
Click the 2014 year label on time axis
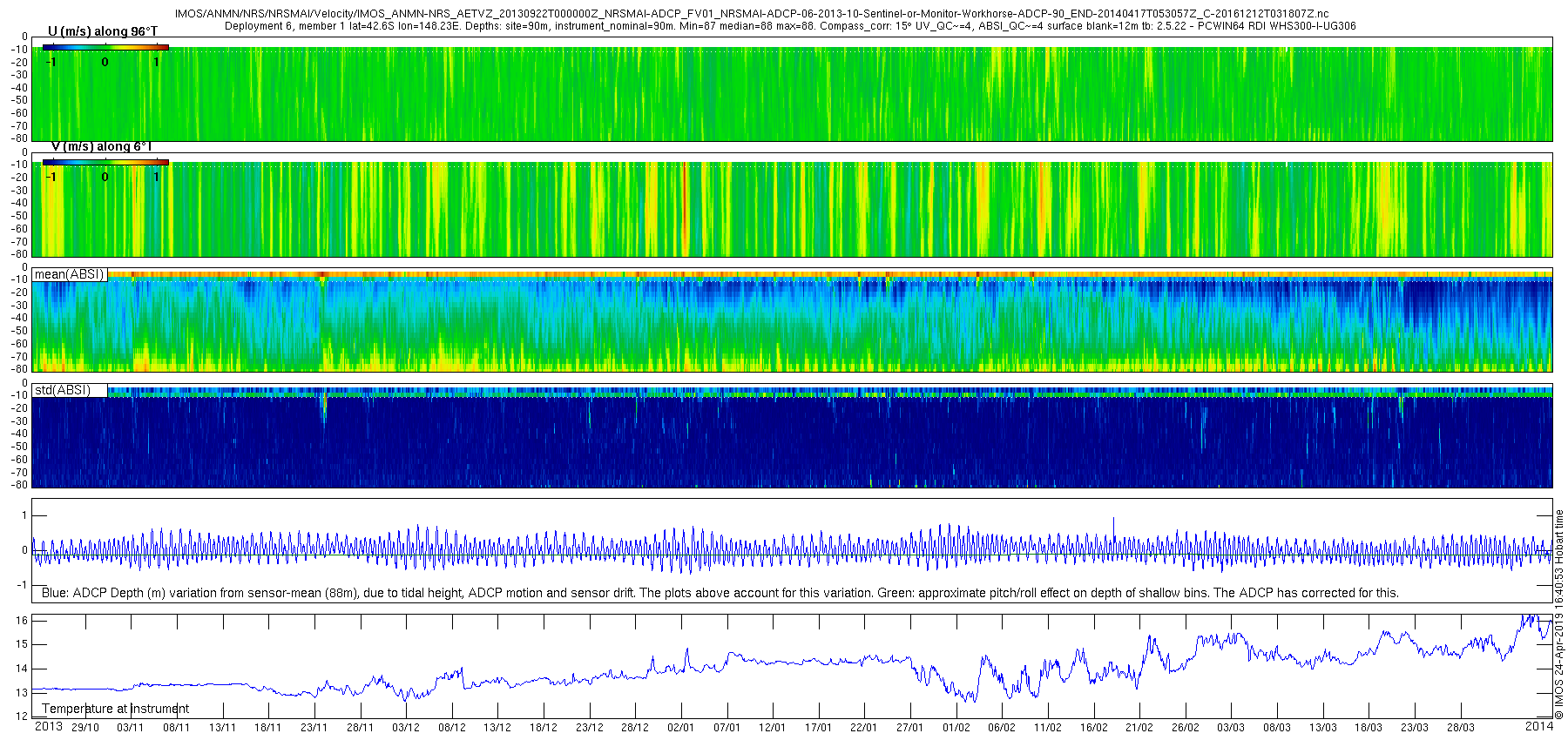pos(1539,726)
